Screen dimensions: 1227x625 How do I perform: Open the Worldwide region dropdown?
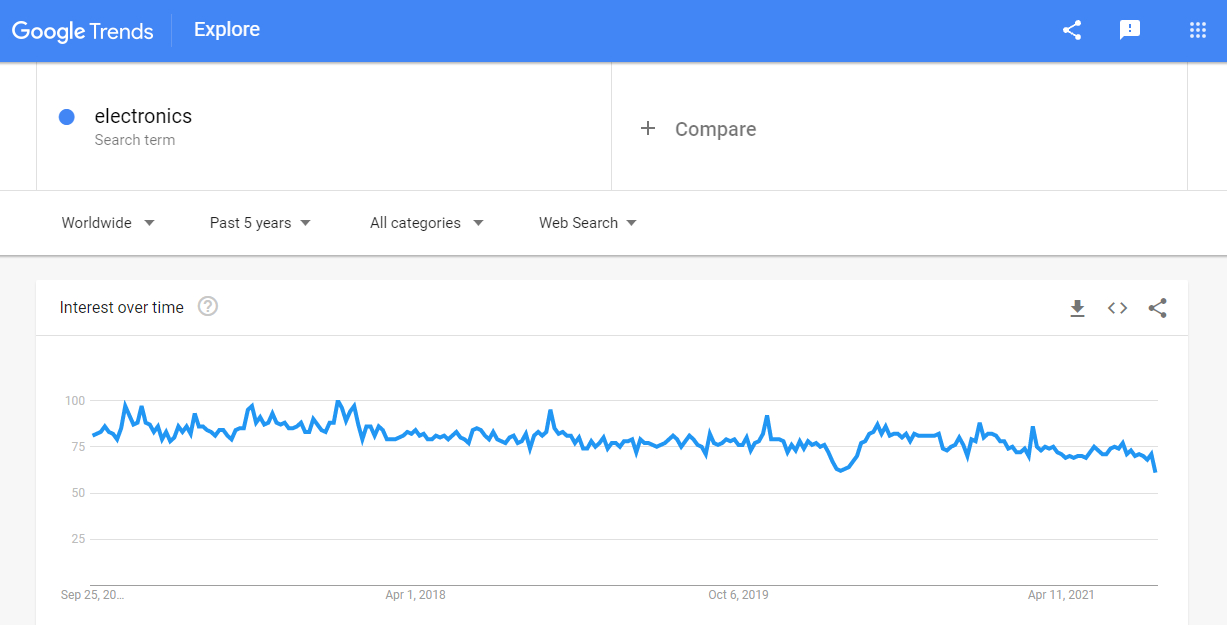tap(107, 223)
